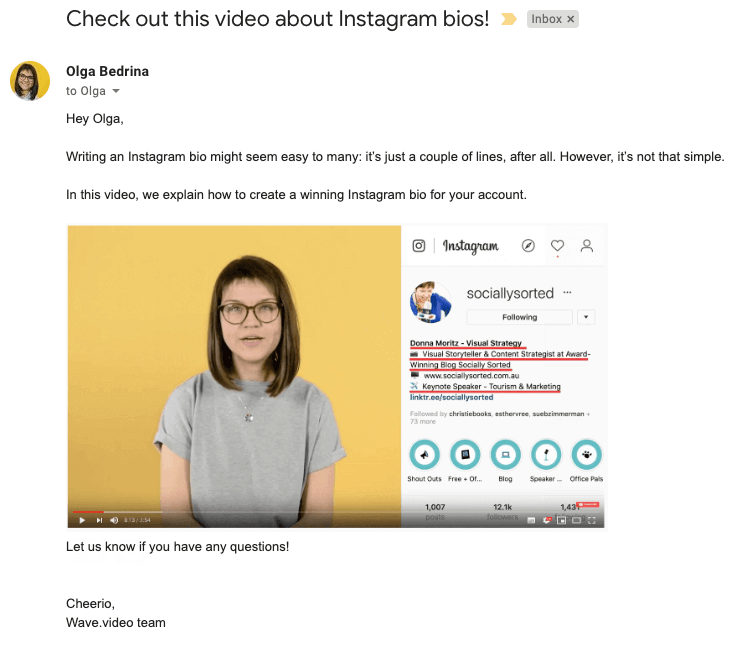Toggle subtitles in video player

coord(531,520)
